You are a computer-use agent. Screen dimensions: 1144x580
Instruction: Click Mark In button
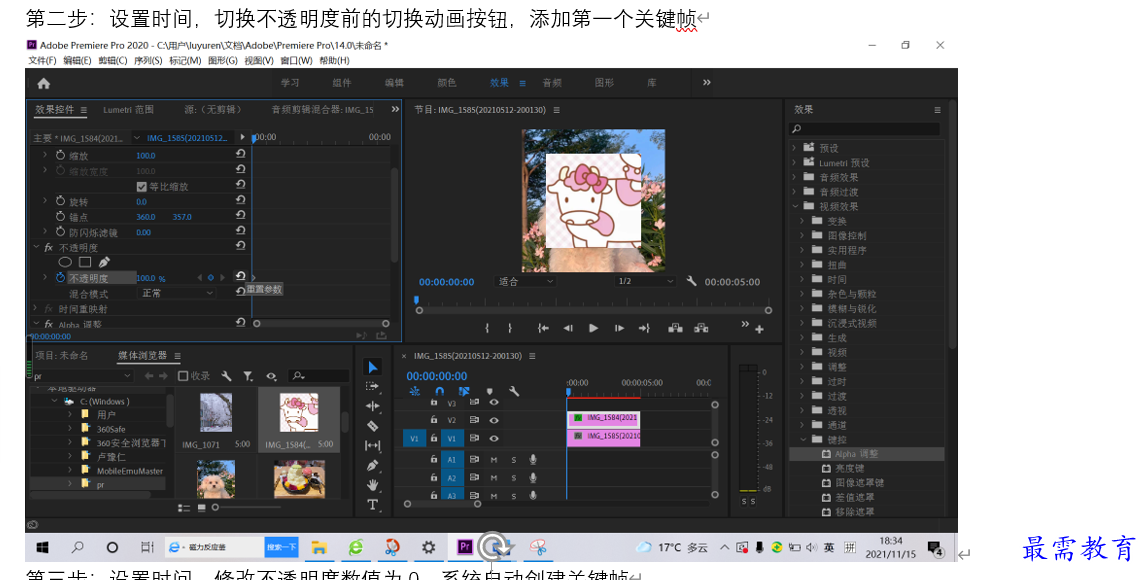(487, 328)
